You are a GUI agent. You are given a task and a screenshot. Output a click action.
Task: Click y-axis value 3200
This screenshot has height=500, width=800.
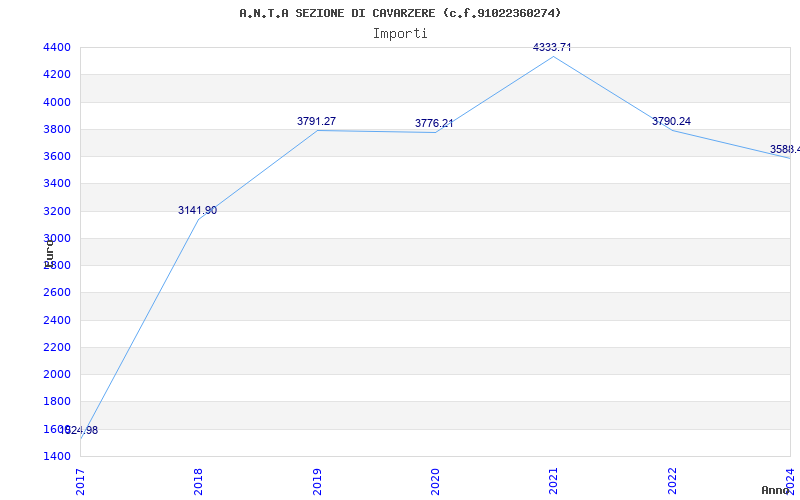pos(58,211)
